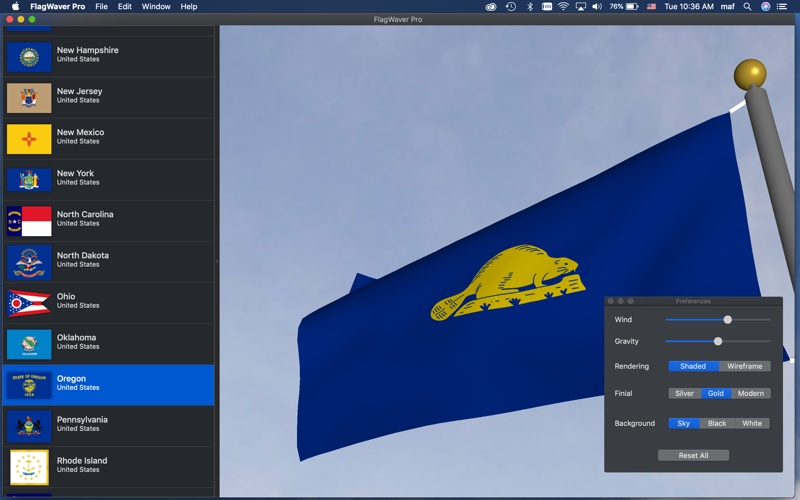Open the Help menu
The image size is (800, 500).
[189, 7]
